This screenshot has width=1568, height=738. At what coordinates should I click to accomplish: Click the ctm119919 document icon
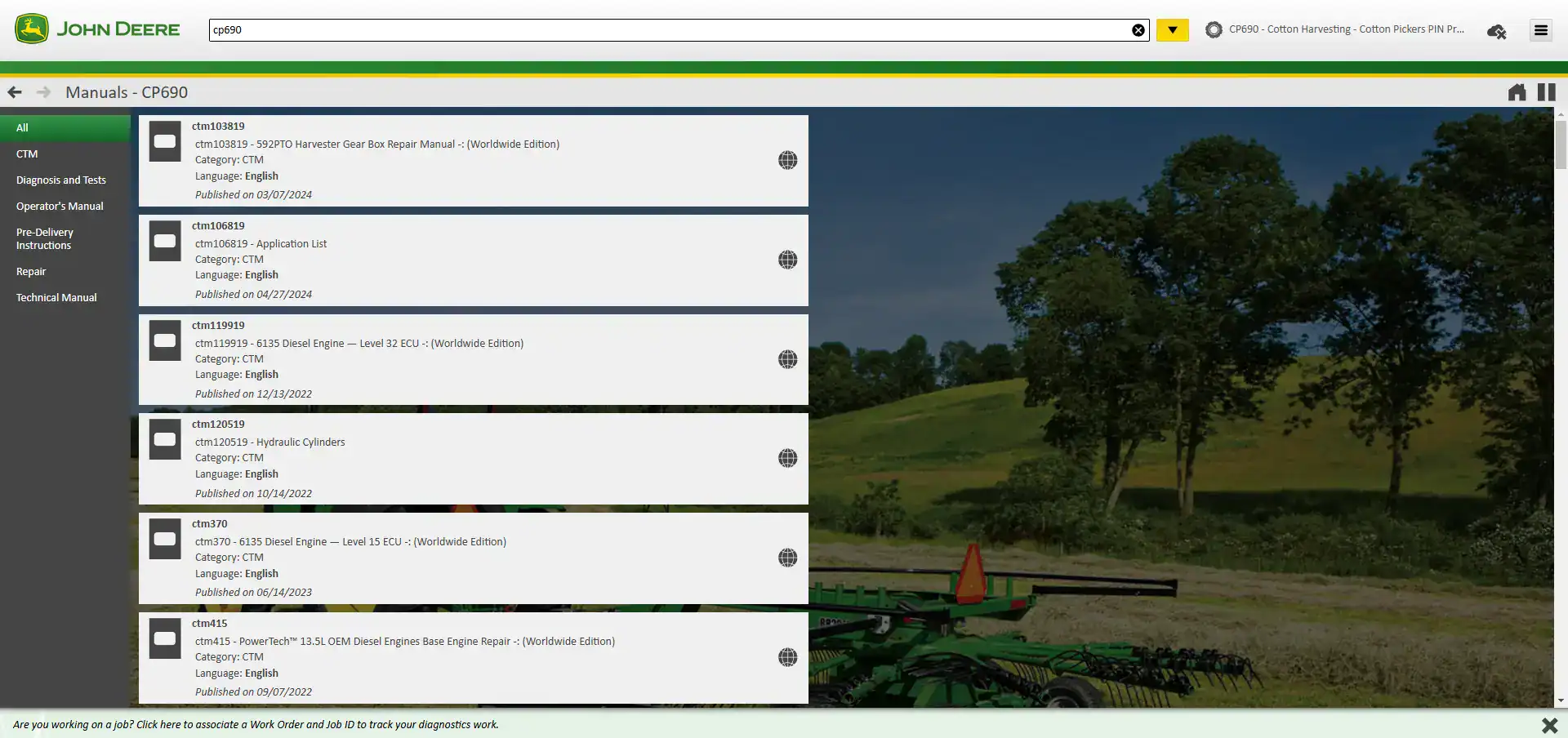(165, 340)
